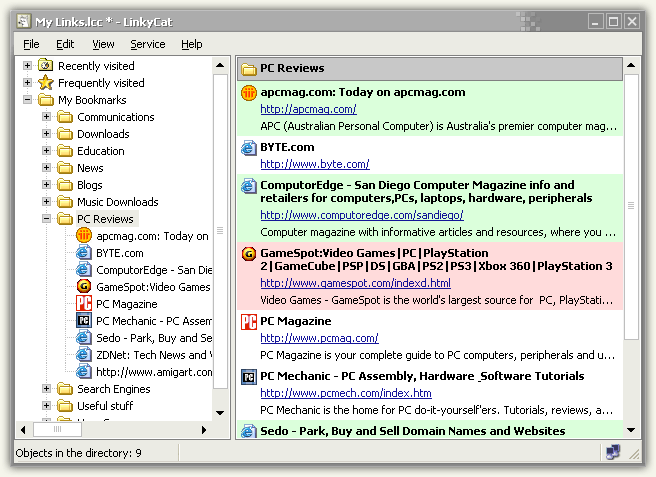Click tree pane scroll up arrow
This screenshot has width=656, height=477.
pos(220,65)
